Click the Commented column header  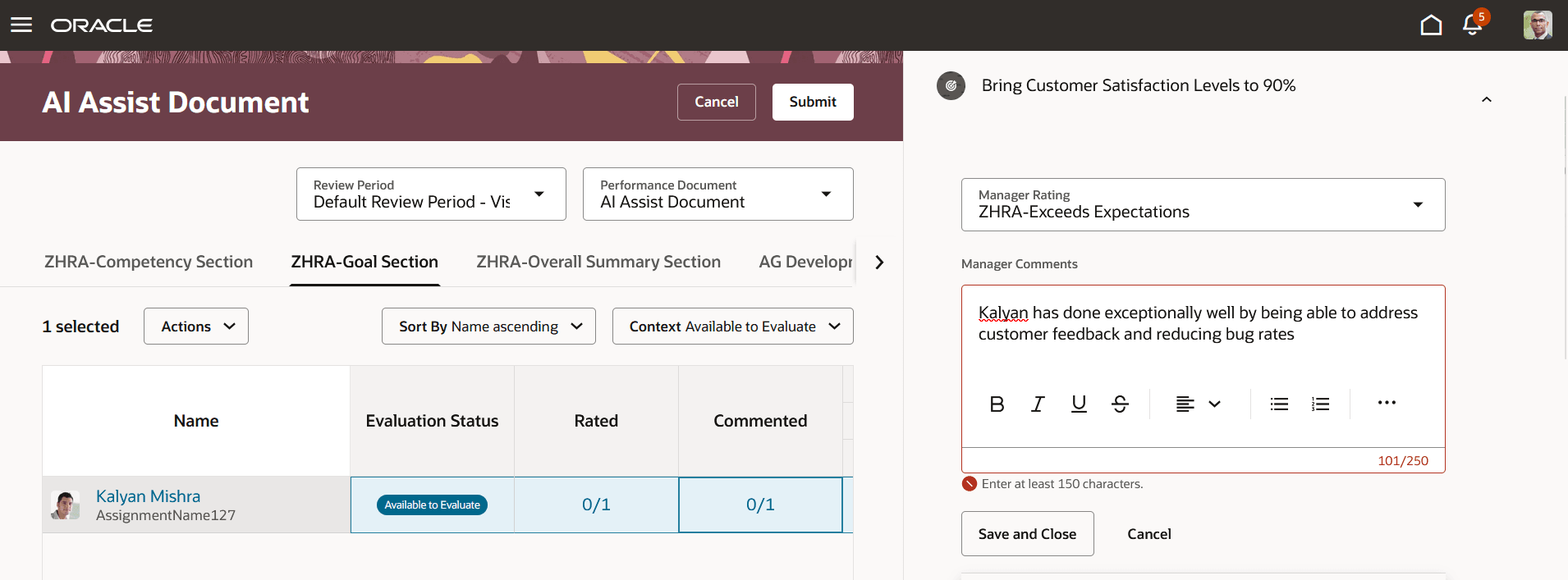[x=760, y=421]
